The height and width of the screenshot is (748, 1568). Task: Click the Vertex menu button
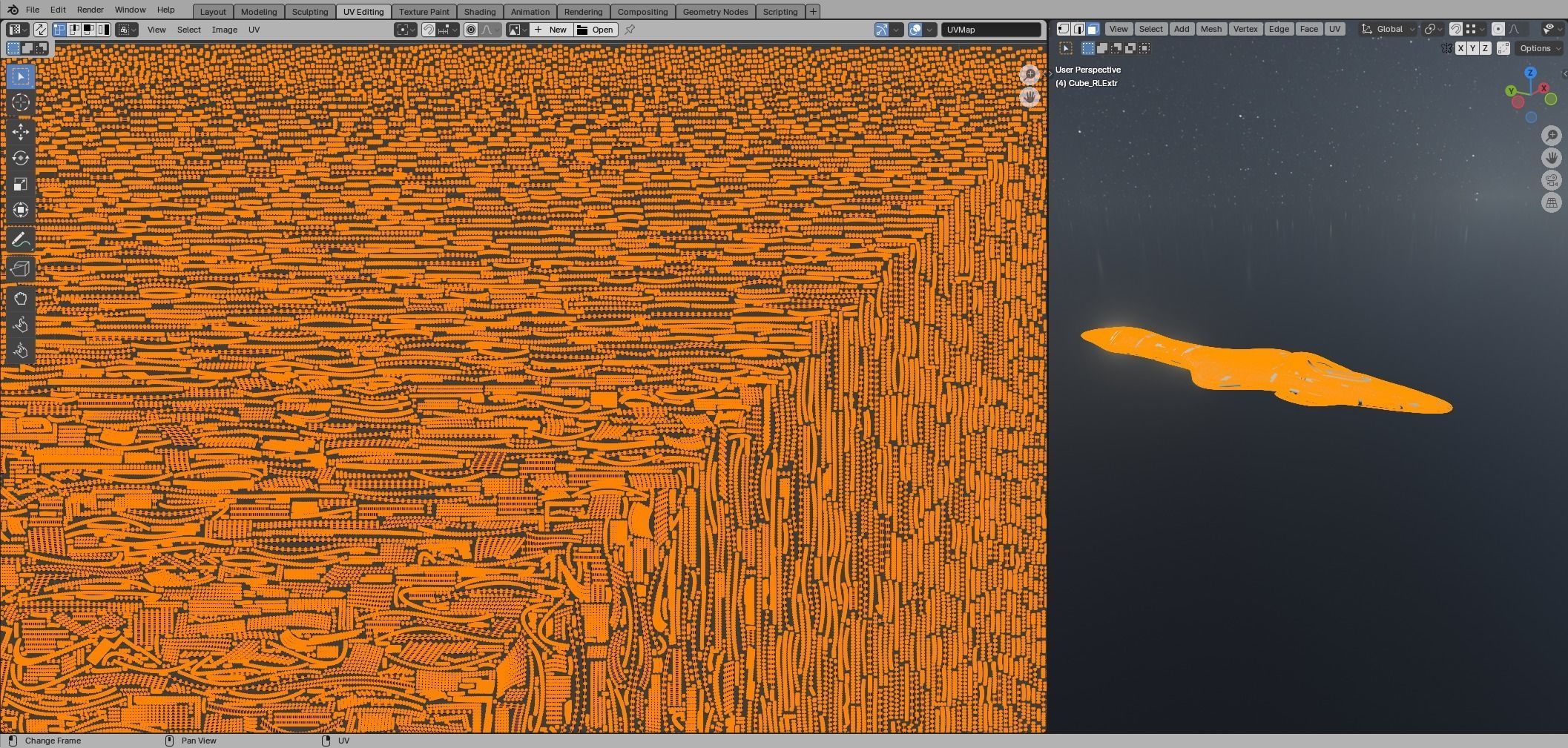pos(1245,29)
